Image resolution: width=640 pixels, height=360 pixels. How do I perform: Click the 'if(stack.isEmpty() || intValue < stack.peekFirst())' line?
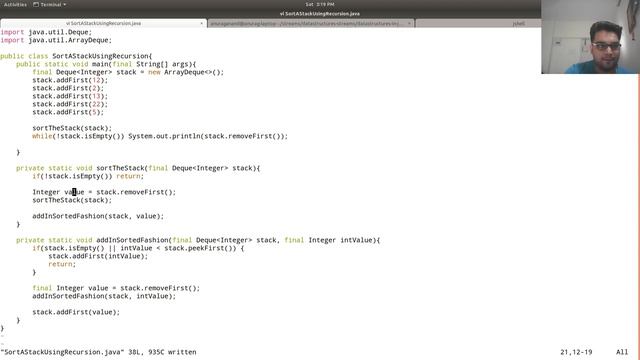pos(138,248)
